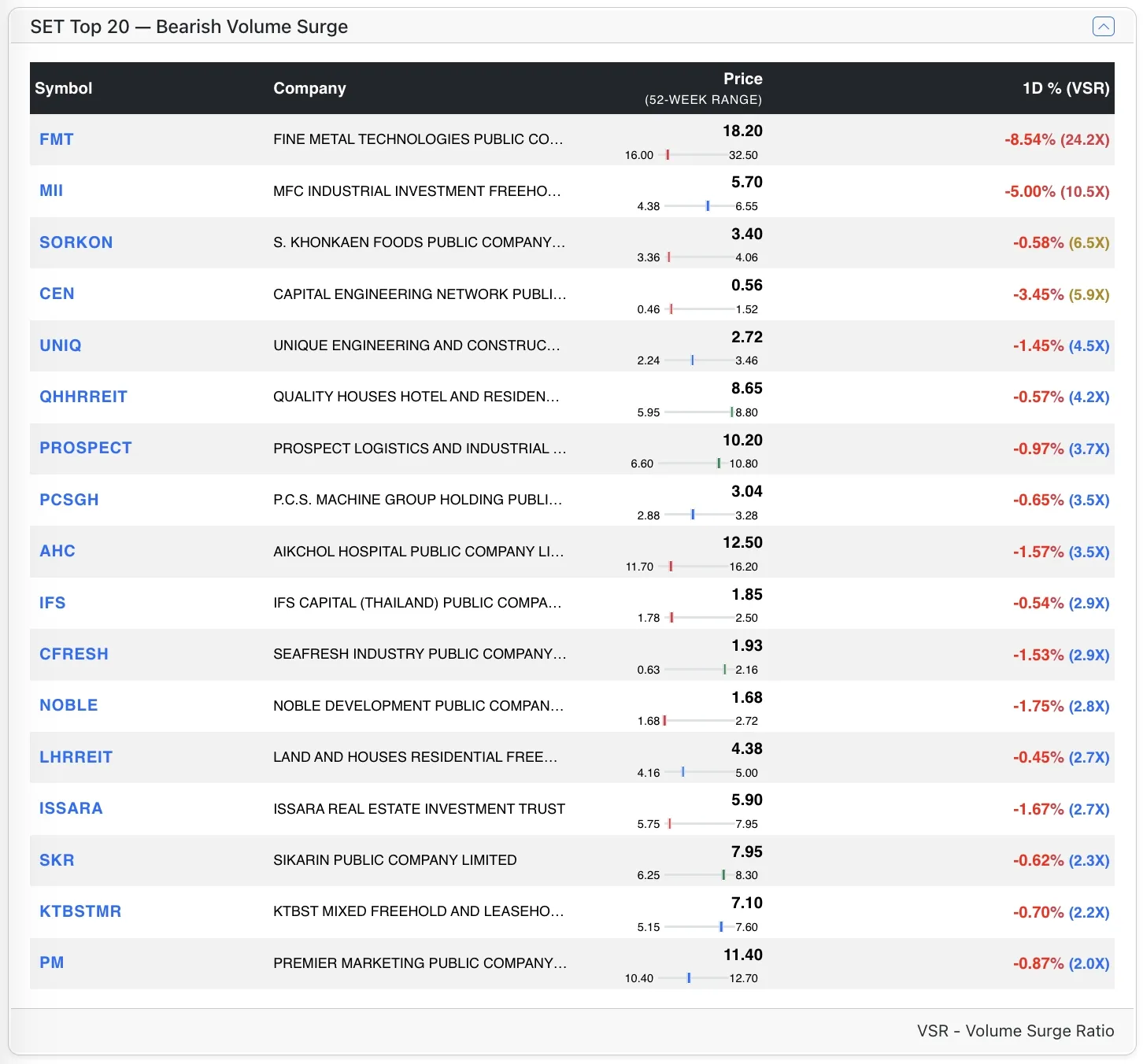Open the LHRREIT symbol link
Image resolution: width=1143 pixels, height=1064 pixels.
[76, 757]
